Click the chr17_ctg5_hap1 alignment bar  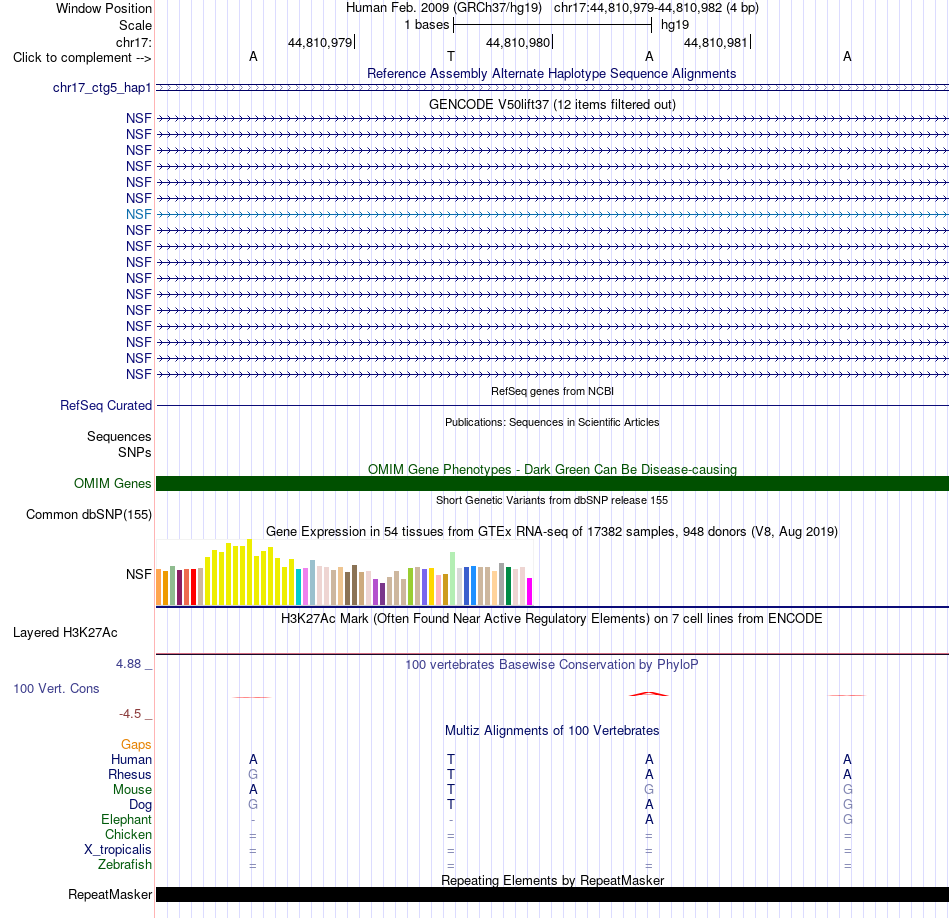point(552,88)
